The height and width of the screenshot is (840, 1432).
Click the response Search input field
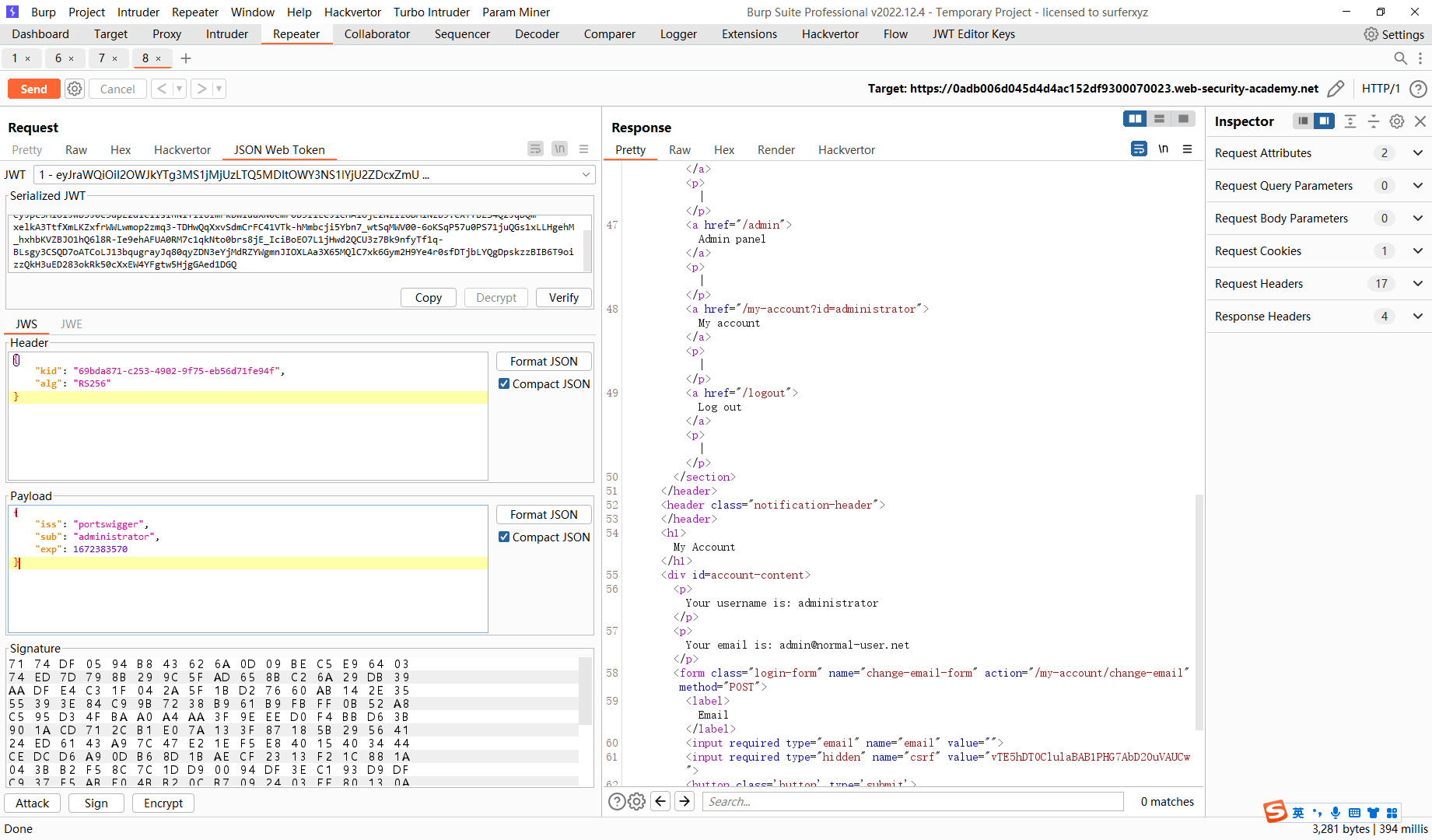click(913, 801)
